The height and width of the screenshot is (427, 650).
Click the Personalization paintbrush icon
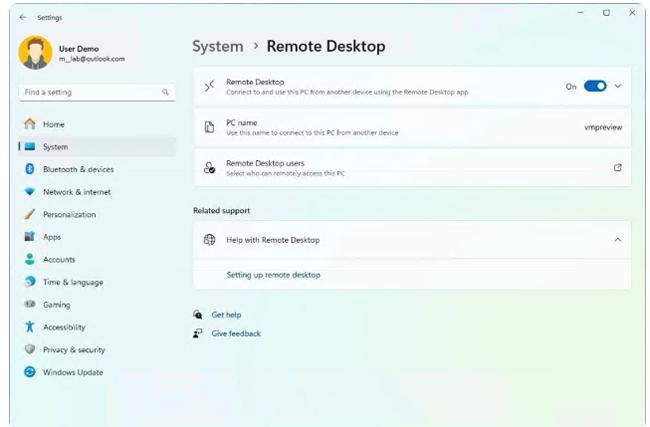click(x=30, y=214)
